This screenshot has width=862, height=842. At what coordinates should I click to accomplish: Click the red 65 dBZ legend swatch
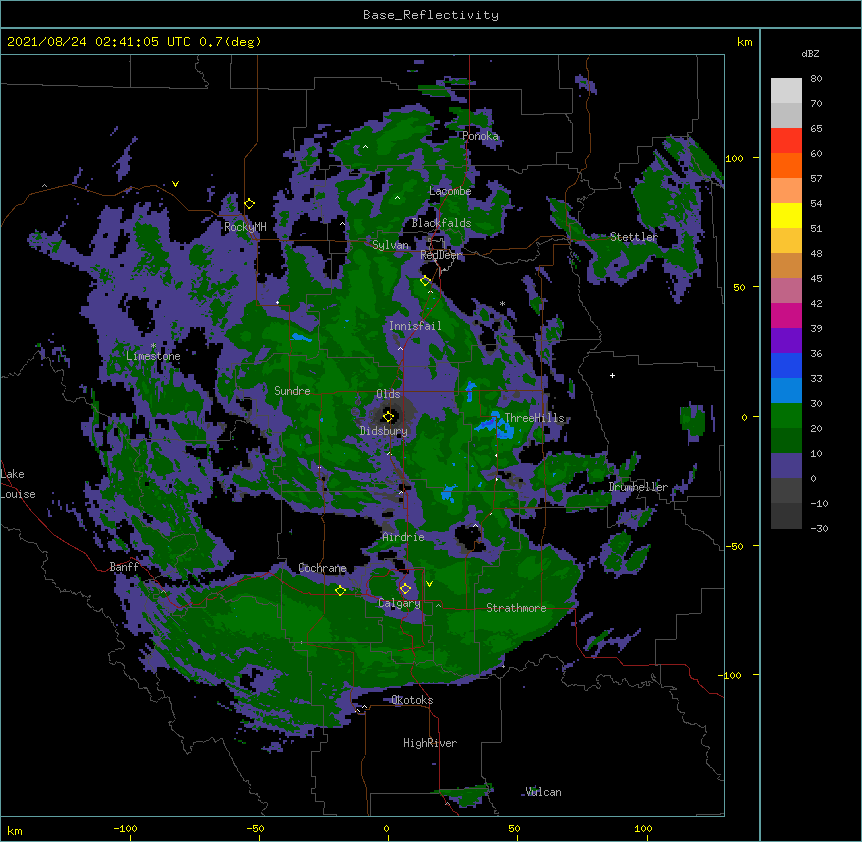click(x=786, y=141)
